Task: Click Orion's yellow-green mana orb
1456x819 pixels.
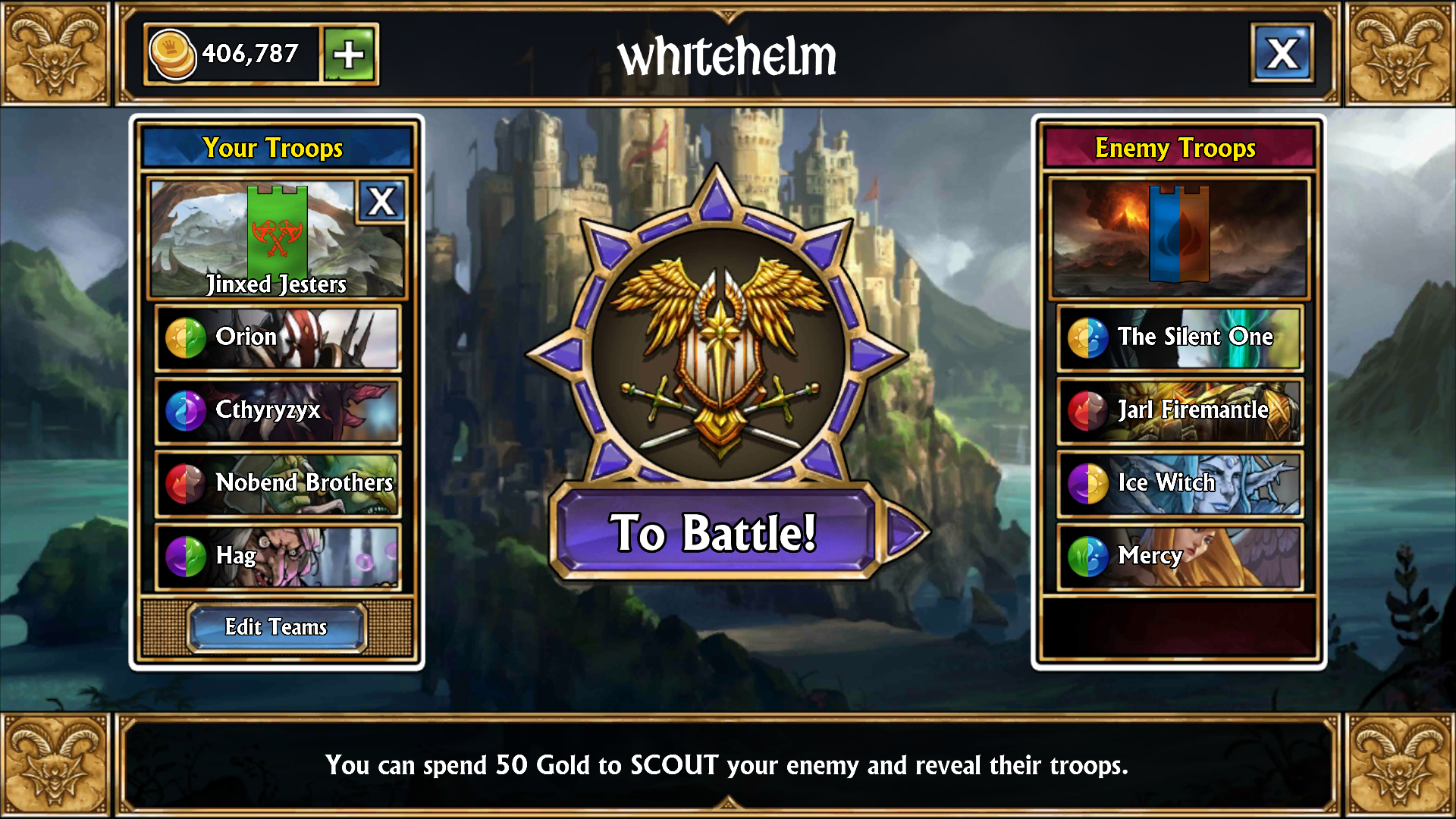Action: pyautogui.click(x=186, y=337)
